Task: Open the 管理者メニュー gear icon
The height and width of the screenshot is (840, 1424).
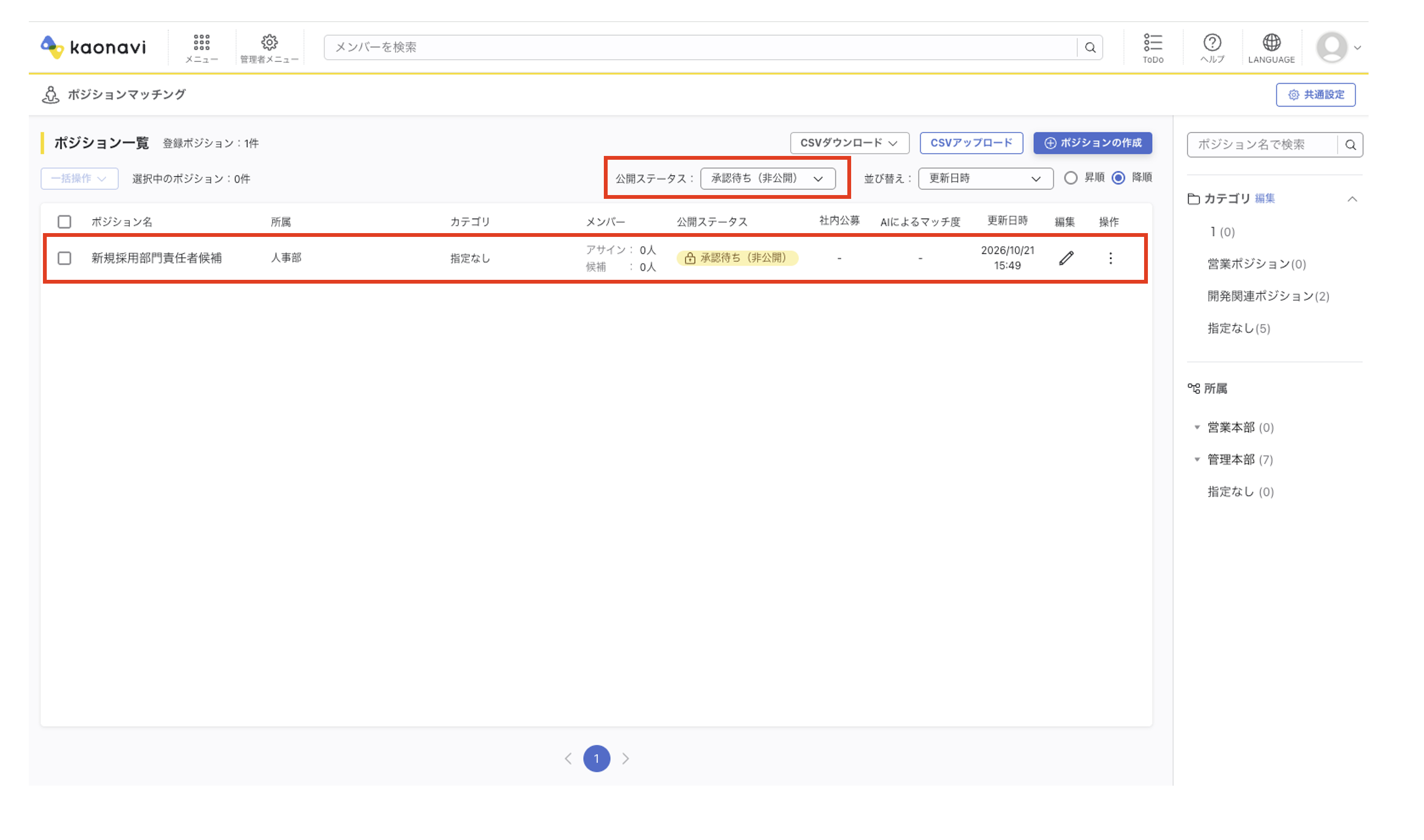Action: pyautogui.click(x=270, y=42)
